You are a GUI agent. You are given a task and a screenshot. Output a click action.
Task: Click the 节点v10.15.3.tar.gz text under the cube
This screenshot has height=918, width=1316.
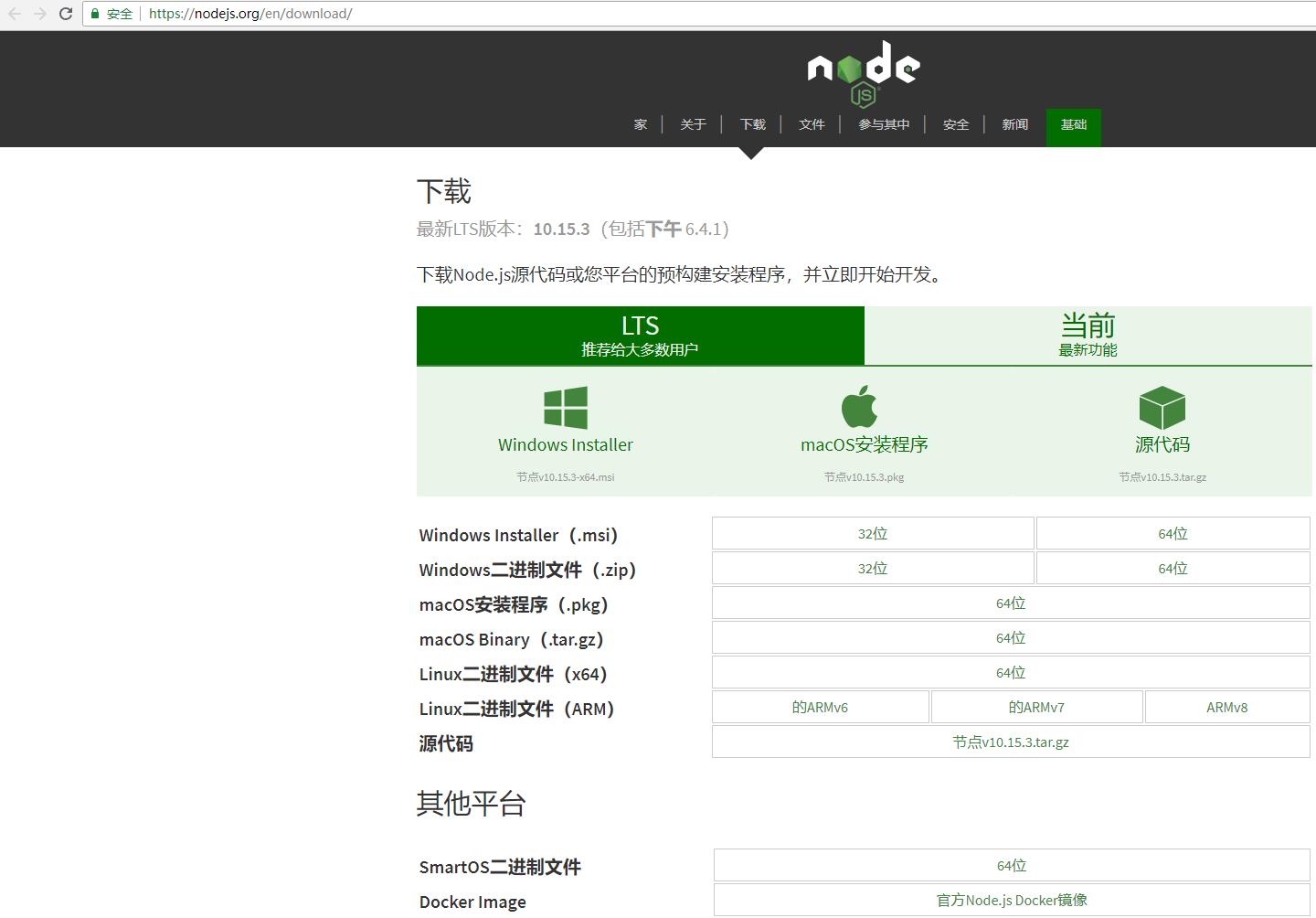(x=1162, y=477)
